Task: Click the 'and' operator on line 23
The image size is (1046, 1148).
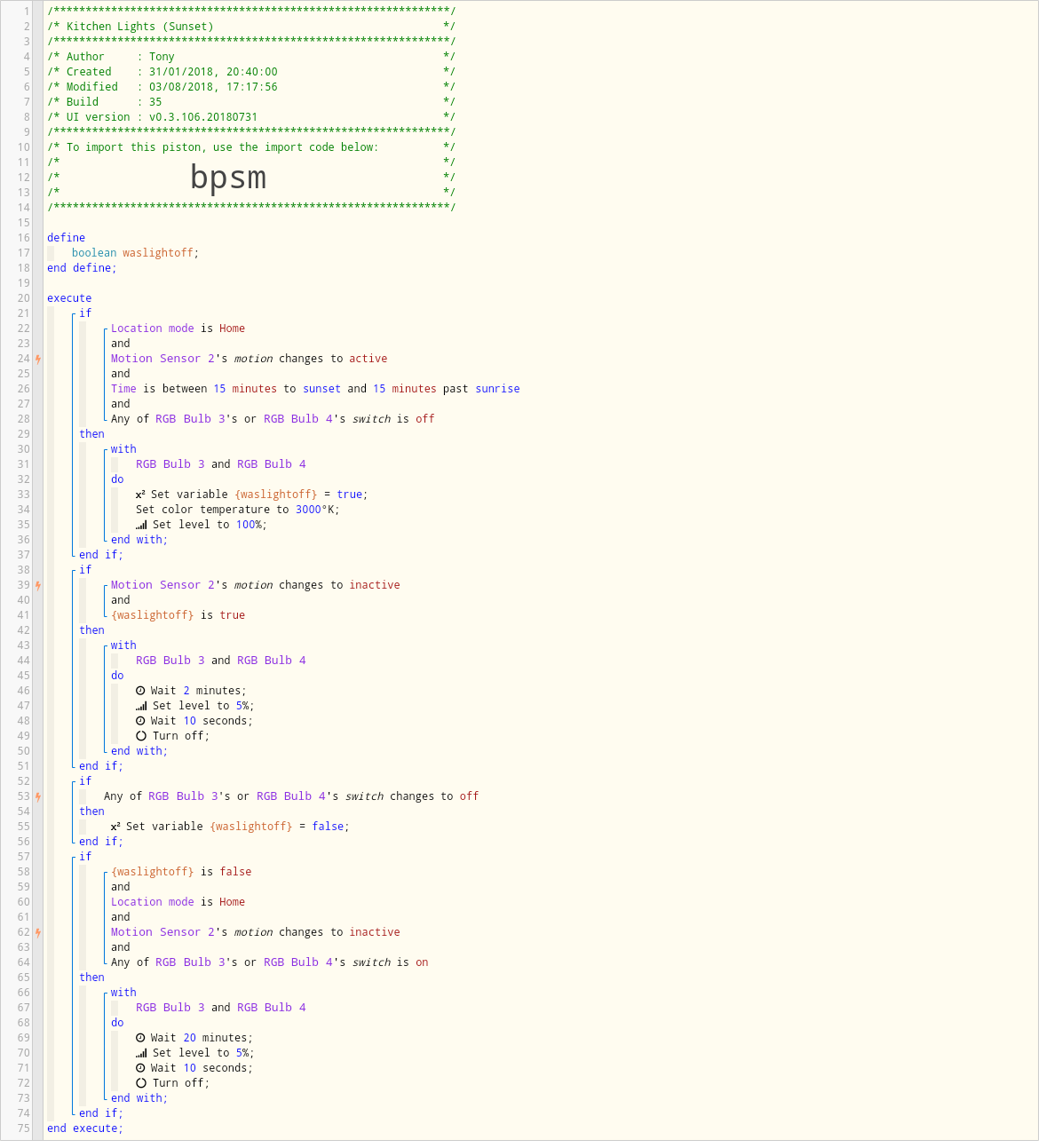Action: click(121, 344)
